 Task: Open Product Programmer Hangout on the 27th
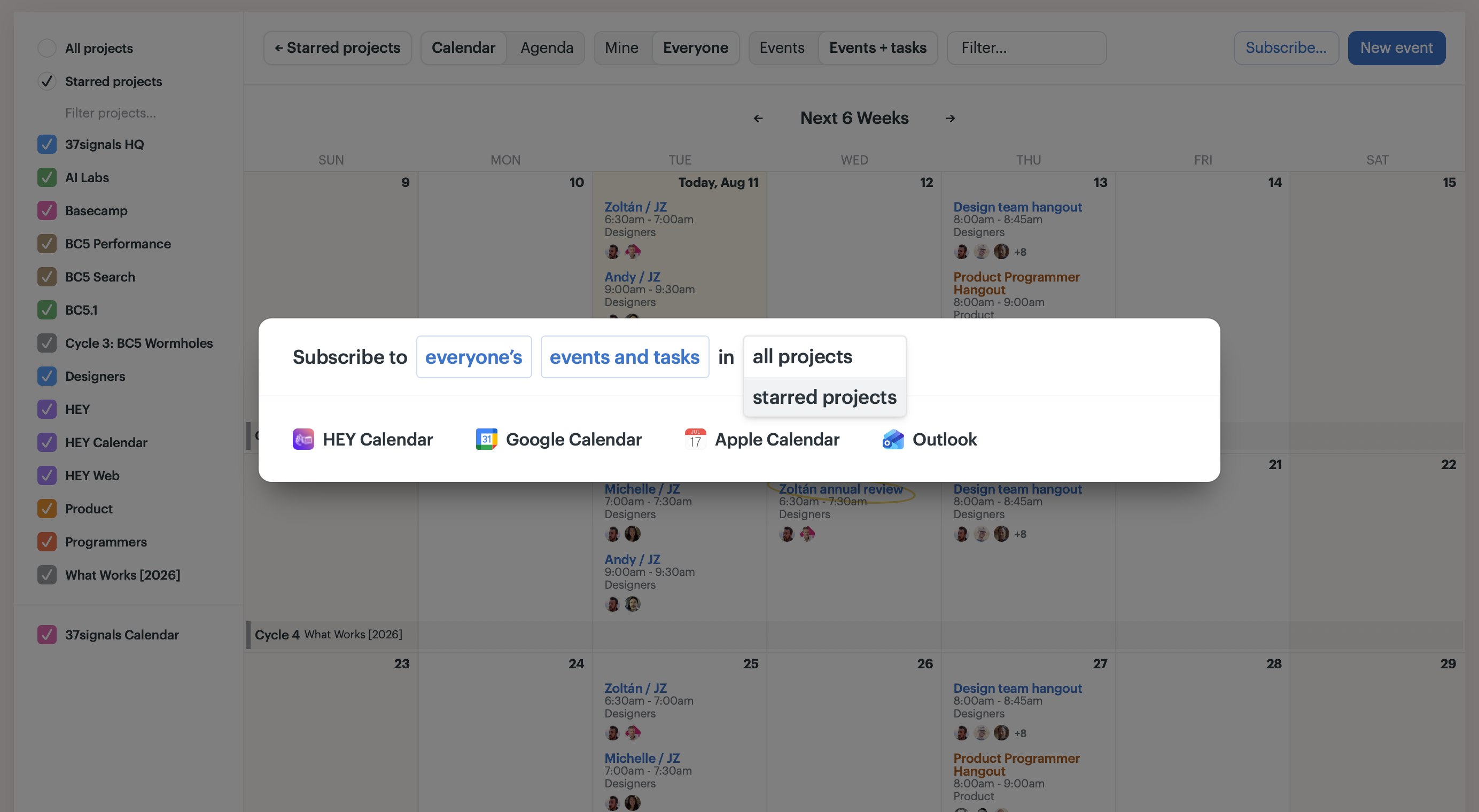tap(1016, 765)
